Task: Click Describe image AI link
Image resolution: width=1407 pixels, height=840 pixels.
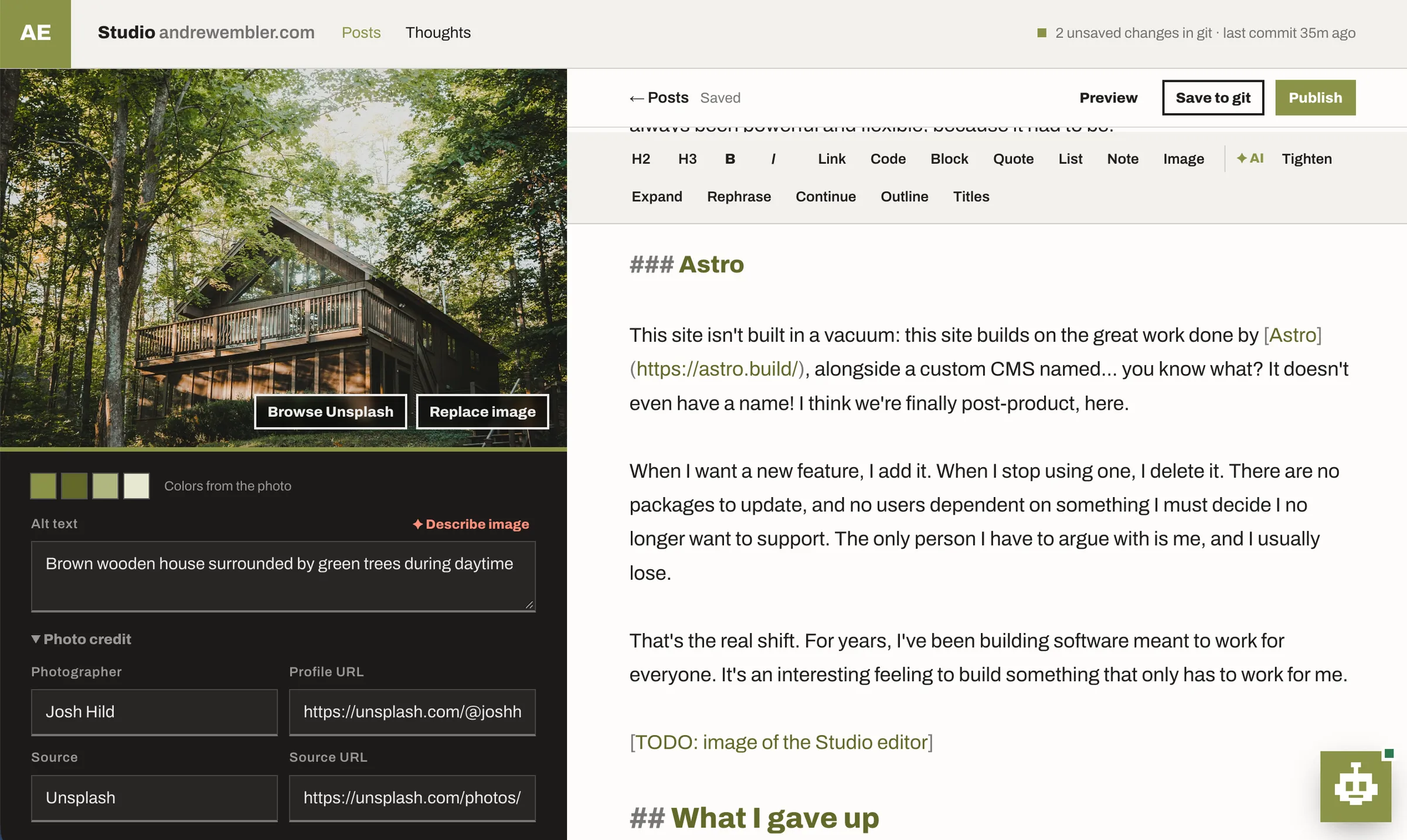Action: [x=471, y=524]
